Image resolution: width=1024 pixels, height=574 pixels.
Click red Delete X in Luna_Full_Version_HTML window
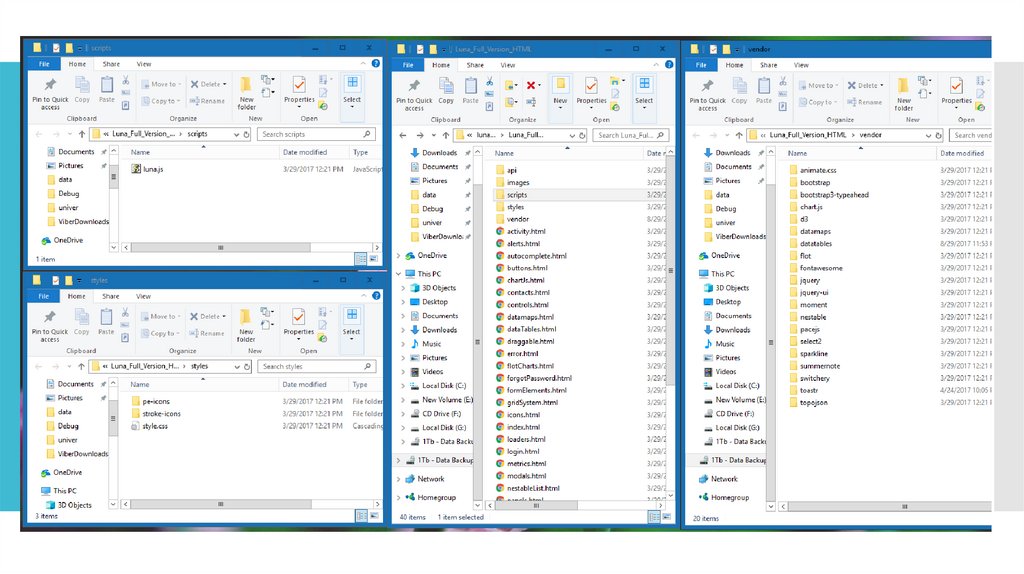pyautogui.click(x=531, y=85)
